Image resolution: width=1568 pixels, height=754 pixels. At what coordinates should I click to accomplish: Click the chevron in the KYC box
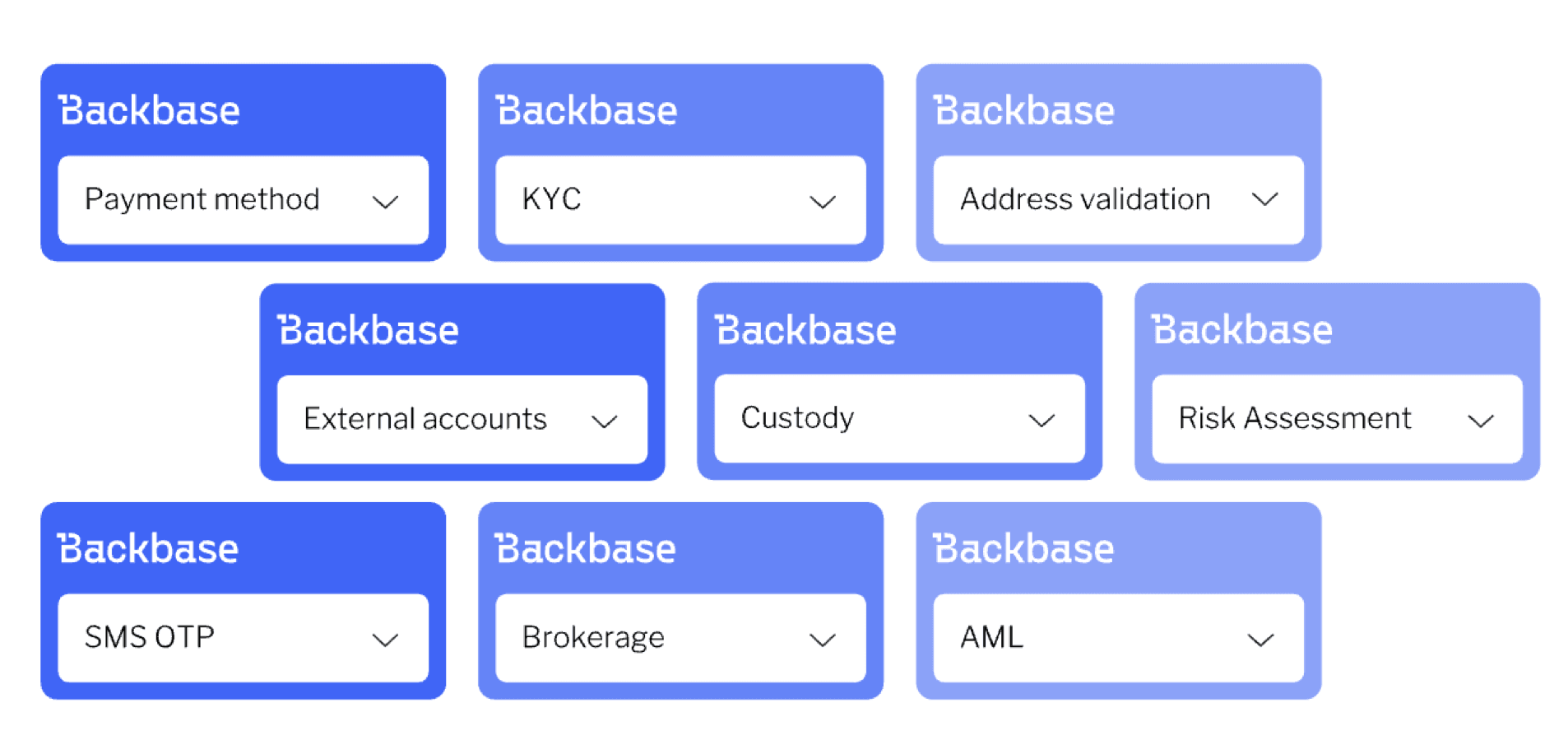tap(822, 202)
